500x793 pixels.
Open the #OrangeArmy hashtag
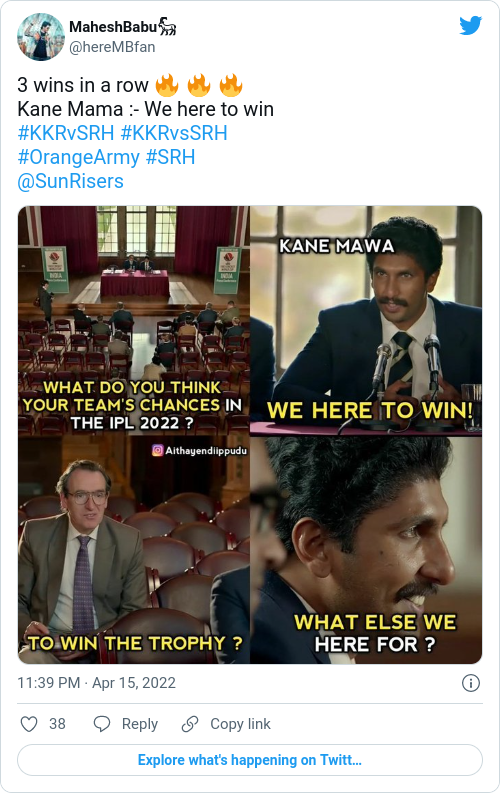[78, 157]
